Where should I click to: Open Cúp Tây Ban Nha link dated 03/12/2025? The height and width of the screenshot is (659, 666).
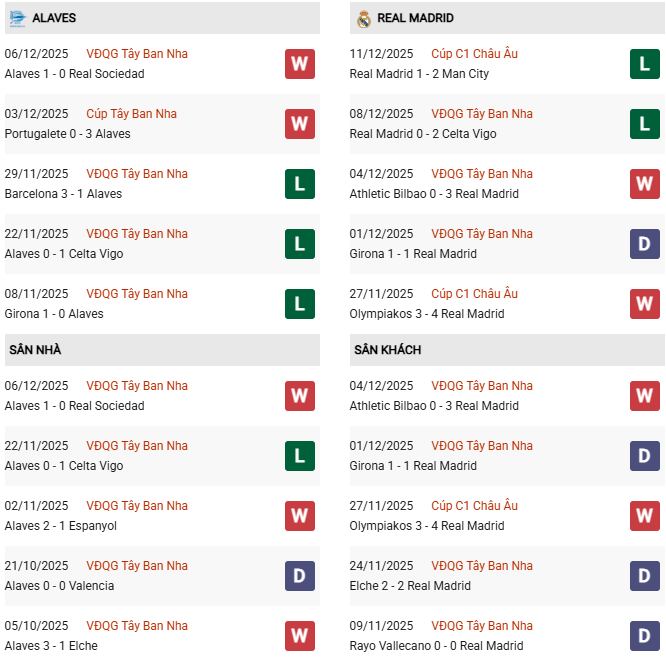(x=131, y=114)
